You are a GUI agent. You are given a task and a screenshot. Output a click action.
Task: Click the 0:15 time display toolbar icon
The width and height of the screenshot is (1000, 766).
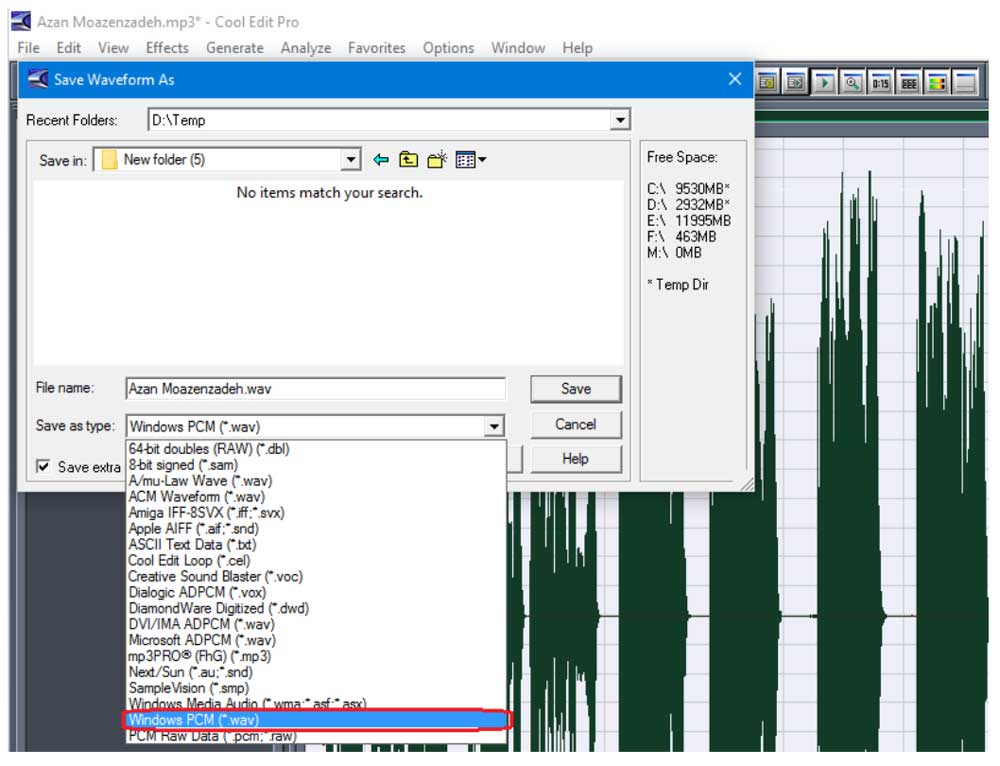point(881,83)
